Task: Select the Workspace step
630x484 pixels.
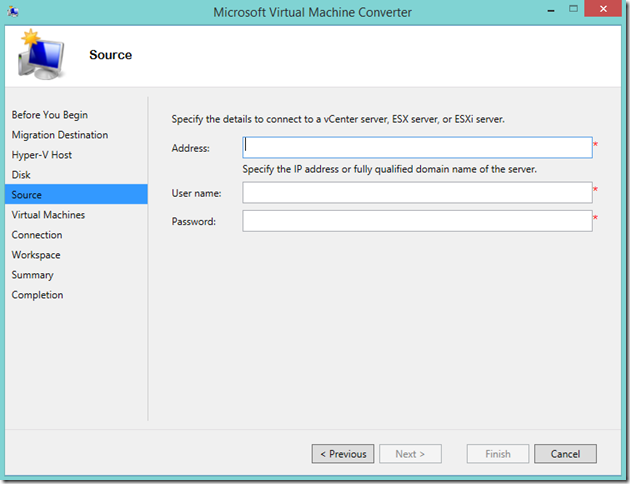Action: (x=36, y=255)
